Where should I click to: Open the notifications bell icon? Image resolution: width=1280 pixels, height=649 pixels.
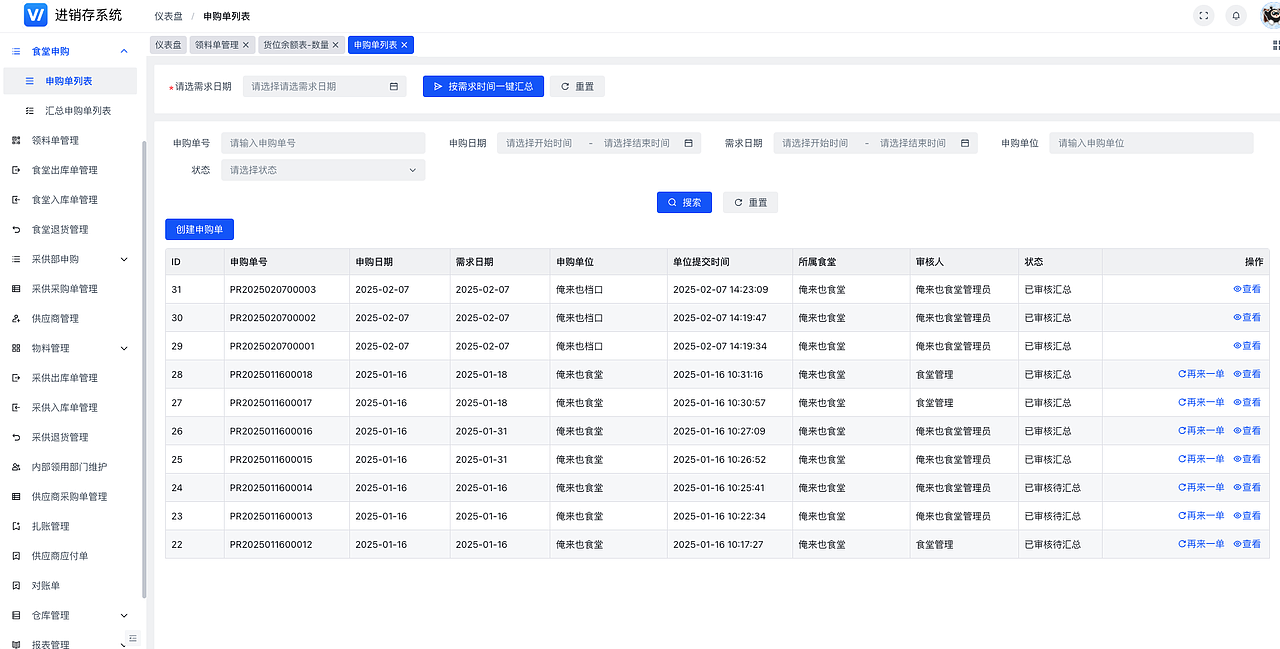click(x=1235, y=16)
